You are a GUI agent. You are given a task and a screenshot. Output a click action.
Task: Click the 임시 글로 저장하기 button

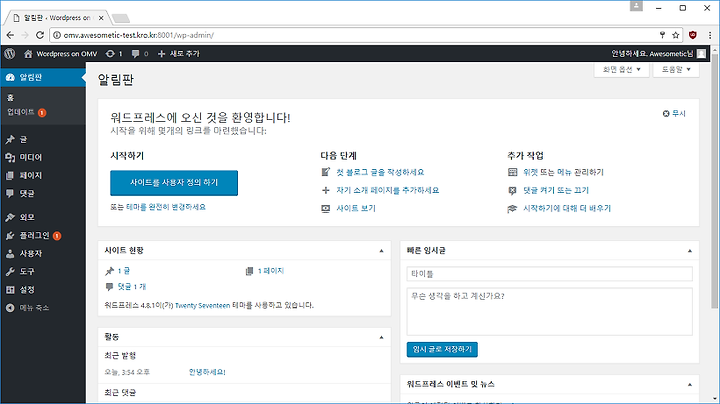442,349
